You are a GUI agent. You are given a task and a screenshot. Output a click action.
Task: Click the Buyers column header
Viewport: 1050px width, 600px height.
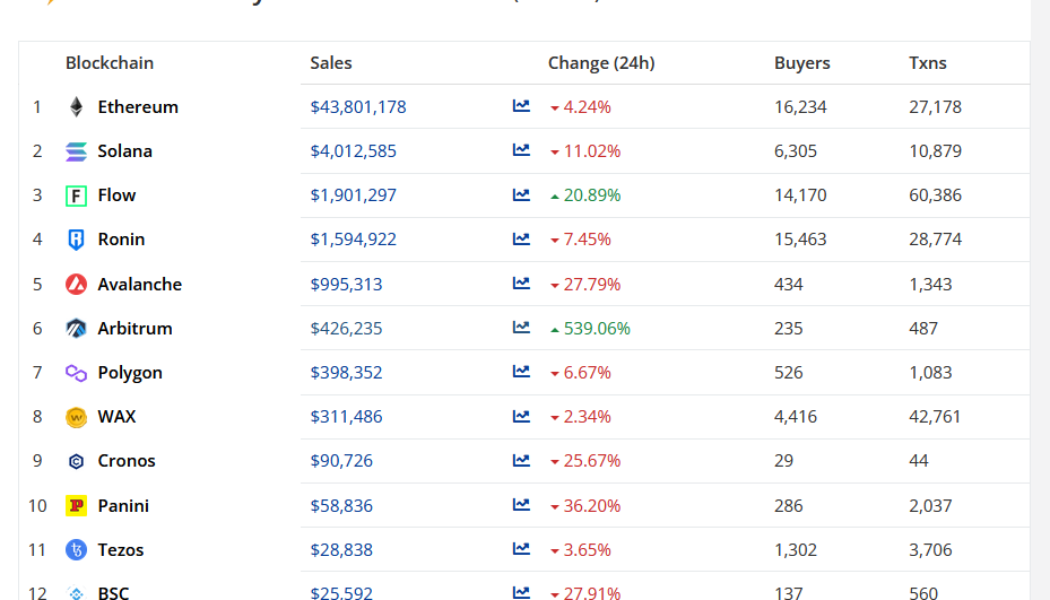(801, 62)
